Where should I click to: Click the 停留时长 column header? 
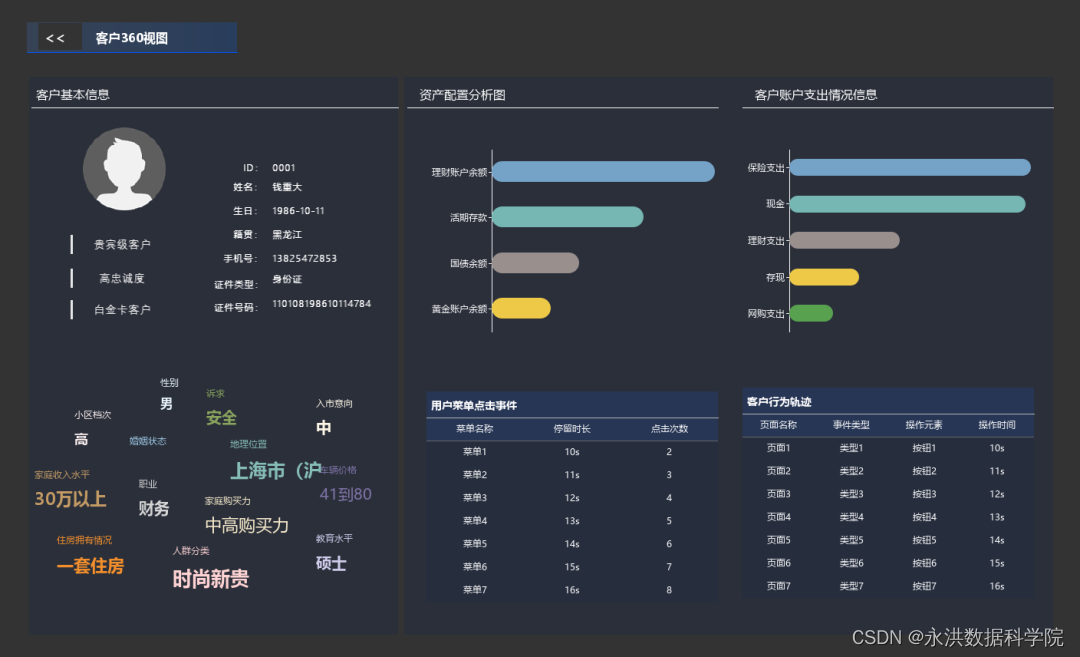[572, 428]
